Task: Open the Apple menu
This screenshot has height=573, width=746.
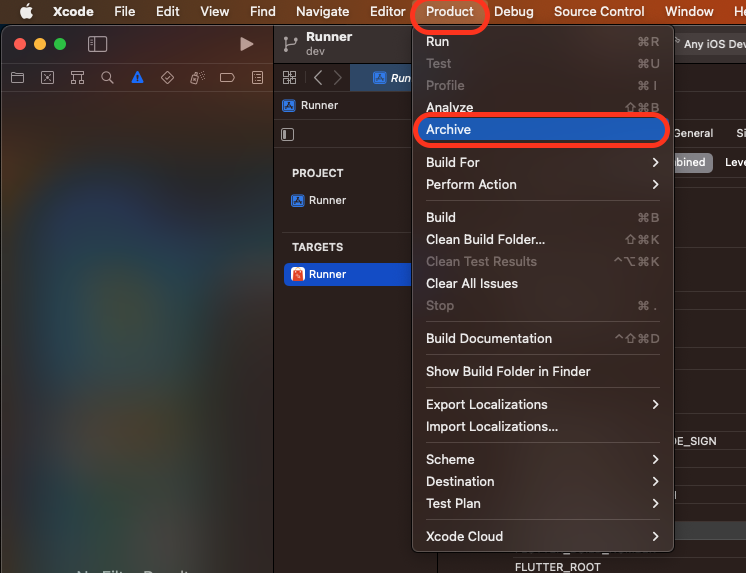Action: (x=26, y=11)
